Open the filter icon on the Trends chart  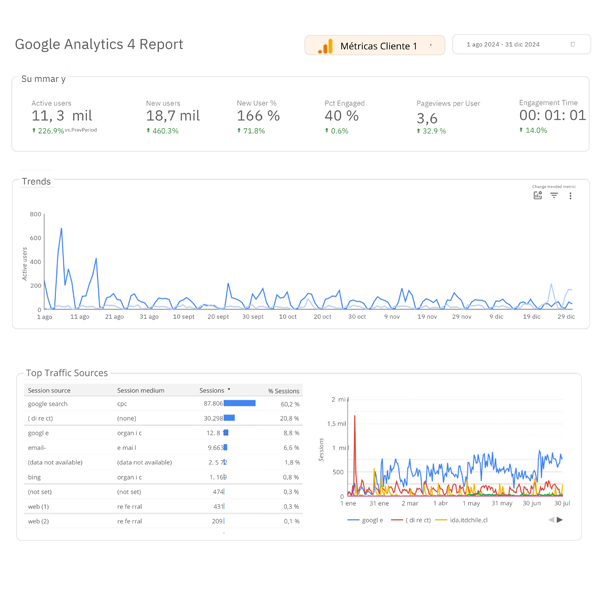(554, 196)
